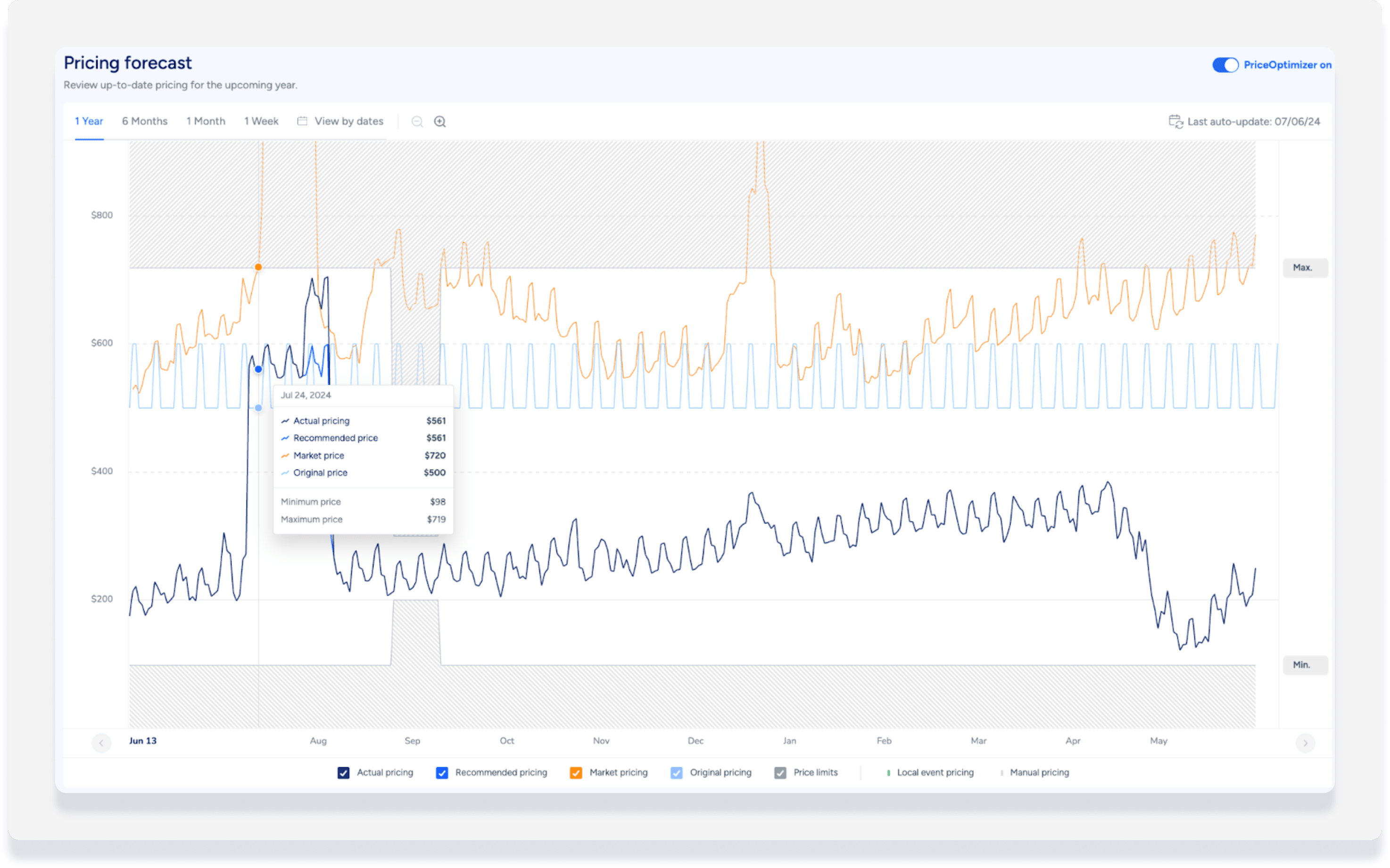Click the calendar icon beside View by dates
The height and width of the screenshot is (868, 1390).
[x=302, y=121]
